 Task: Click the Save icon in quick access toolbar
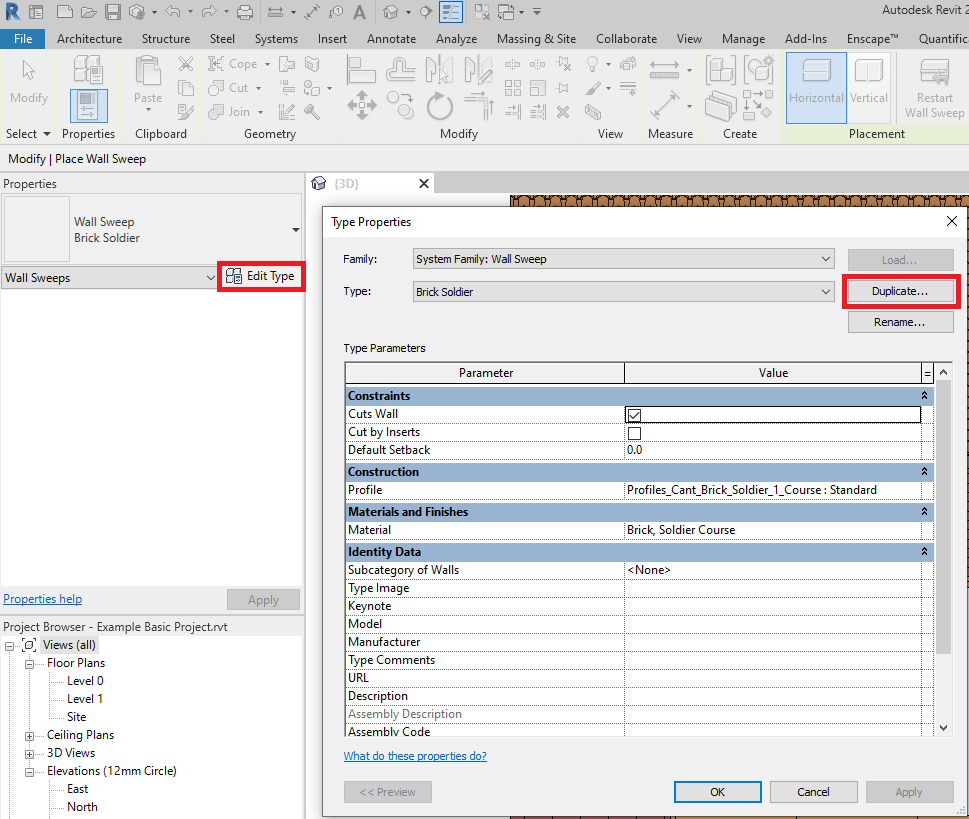click(112, 12)
